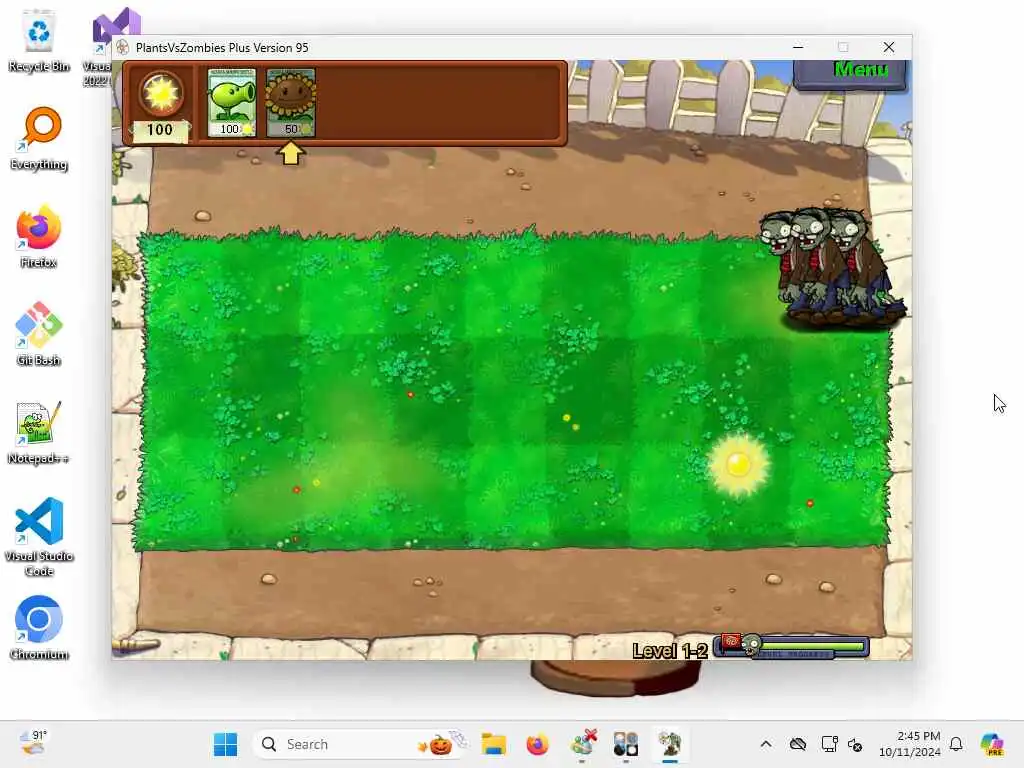Viewport: 1024px width, 768px height.
Task: Click the display network tray icon
Action: click(x=829, y=744)
